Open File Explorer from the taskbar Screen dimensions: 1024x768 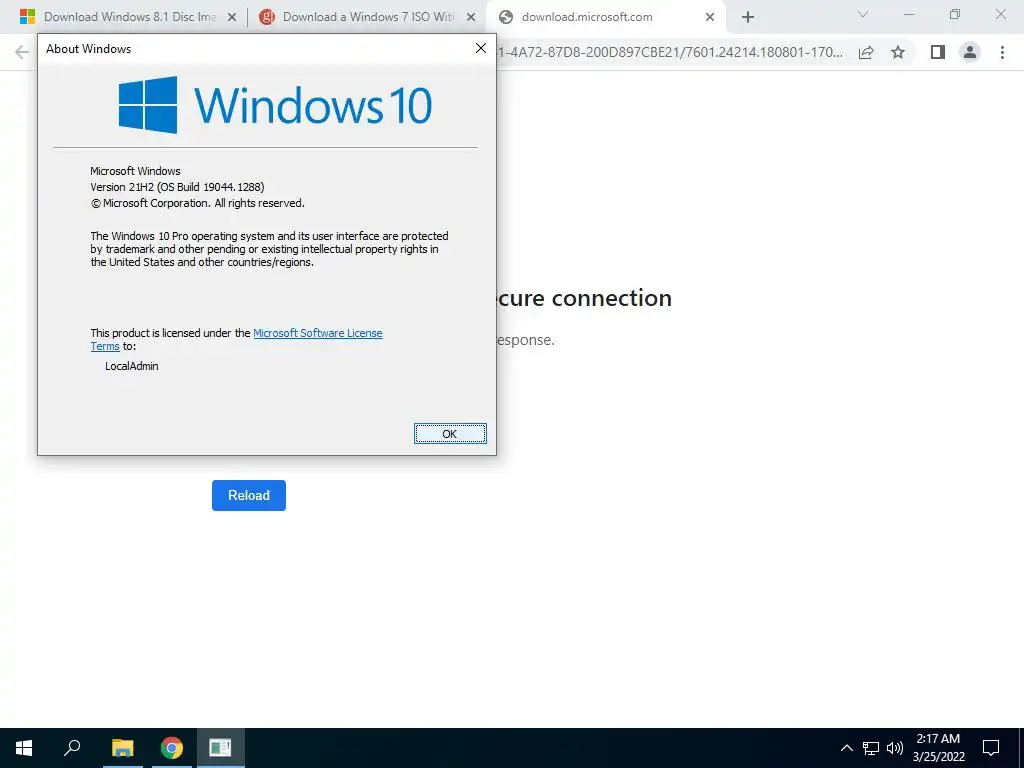pos(122,748)
